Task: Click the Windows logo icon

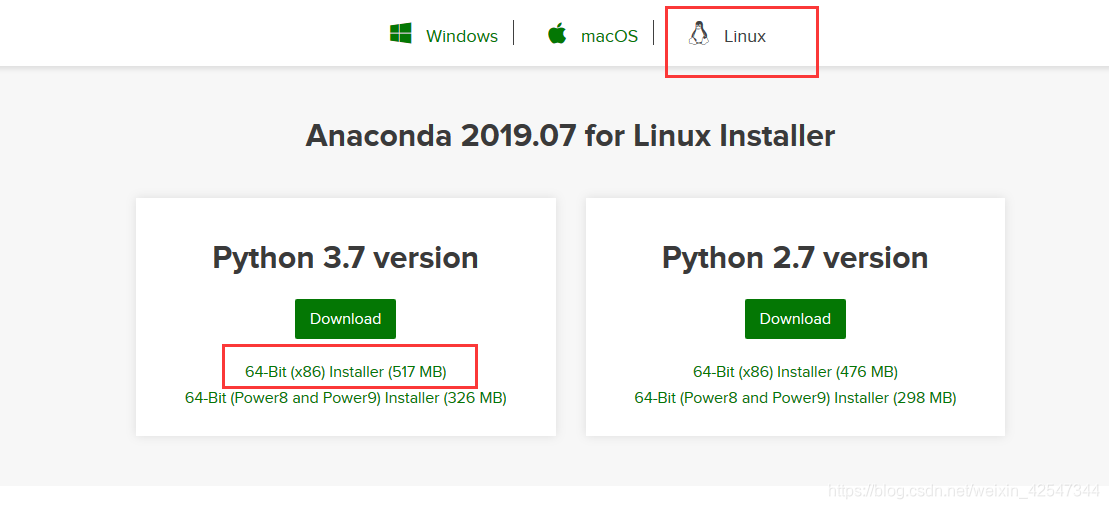Action: pyautogui.click(x=401, y=33)
